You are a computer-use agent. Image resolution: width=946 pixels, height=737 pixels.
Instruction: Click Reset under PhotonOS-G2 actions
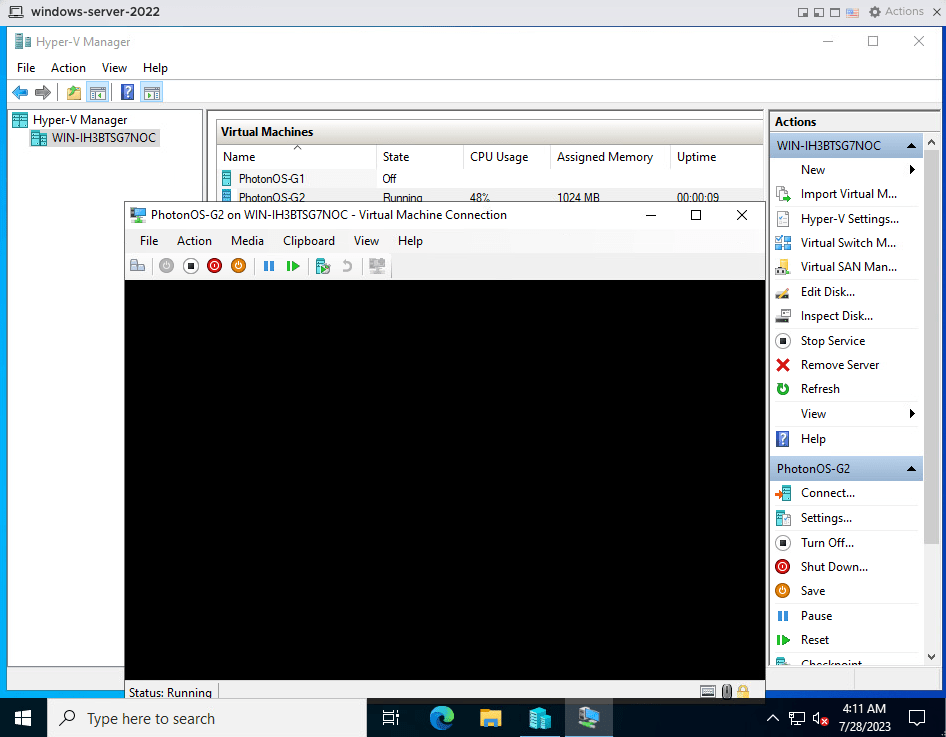point(814,640)
